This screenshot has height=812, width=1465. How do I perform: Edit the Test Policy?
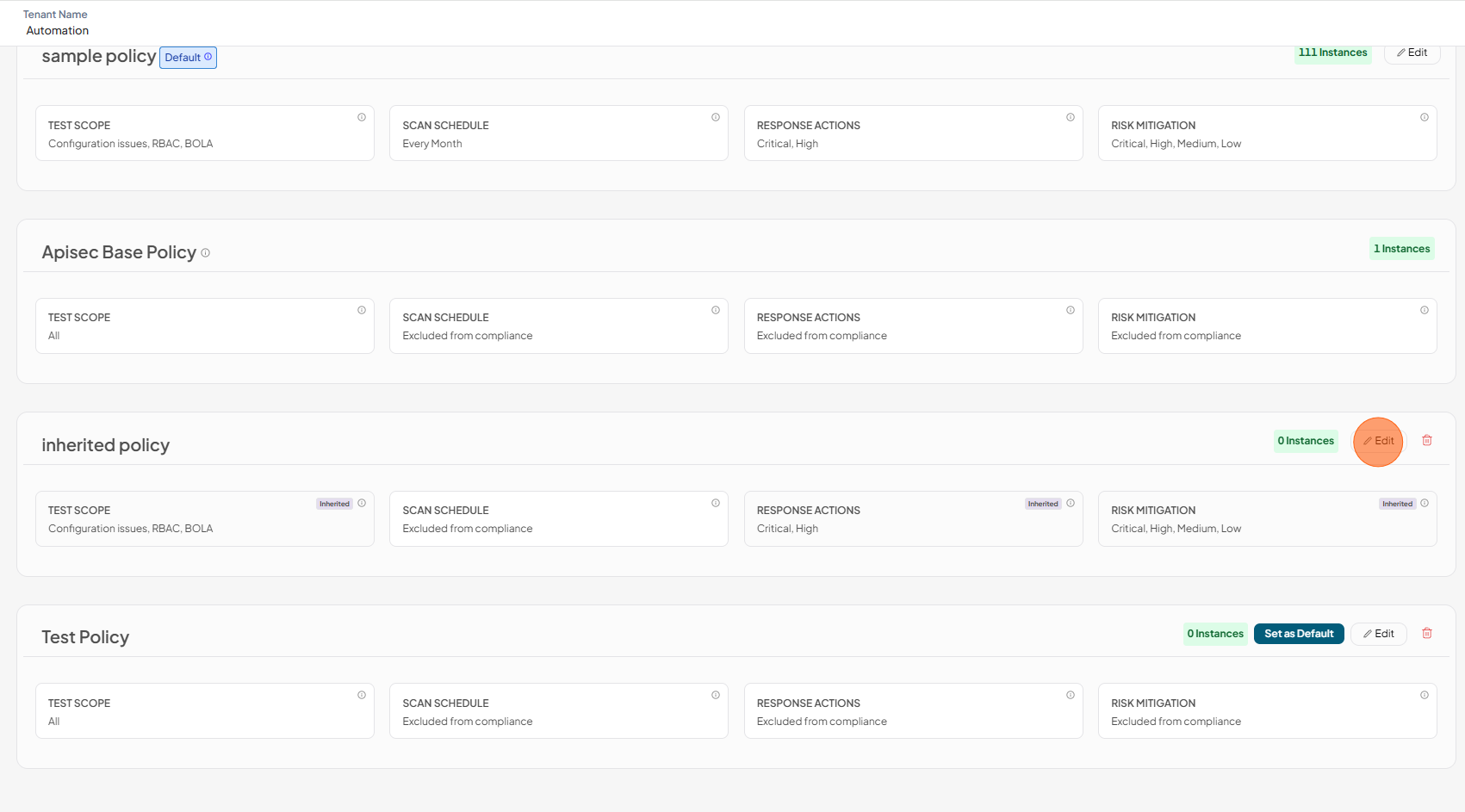tap(1379, 634)
